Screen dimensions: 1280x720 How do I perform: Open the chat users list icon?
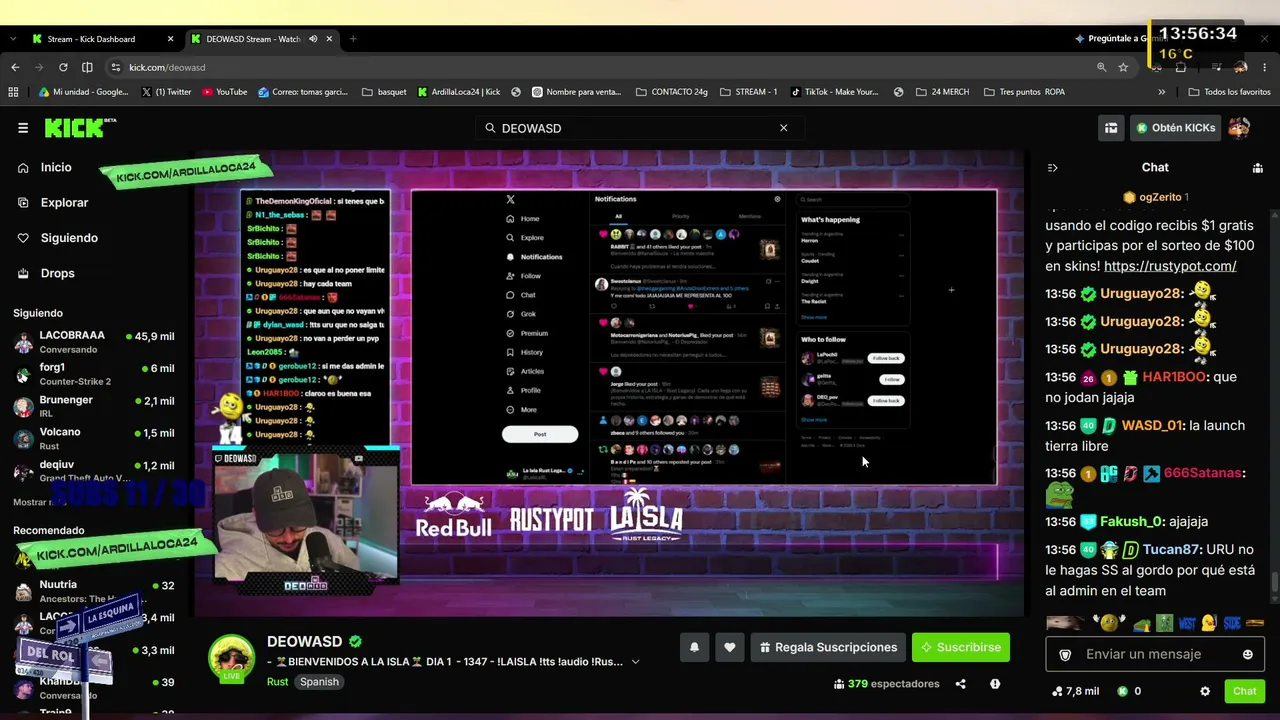pyautogui.click(x=1257, y=168)
